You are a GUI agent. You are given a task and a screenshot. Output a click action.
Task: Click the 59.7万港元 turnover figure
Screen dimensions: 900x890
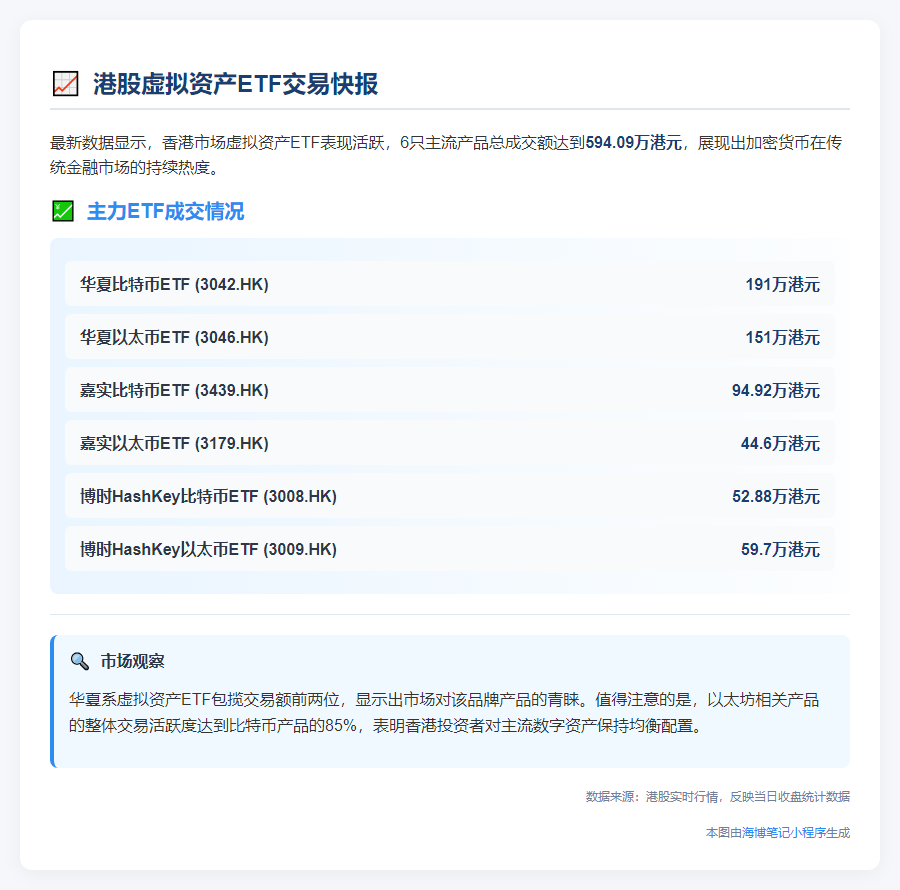pos(780,549)
